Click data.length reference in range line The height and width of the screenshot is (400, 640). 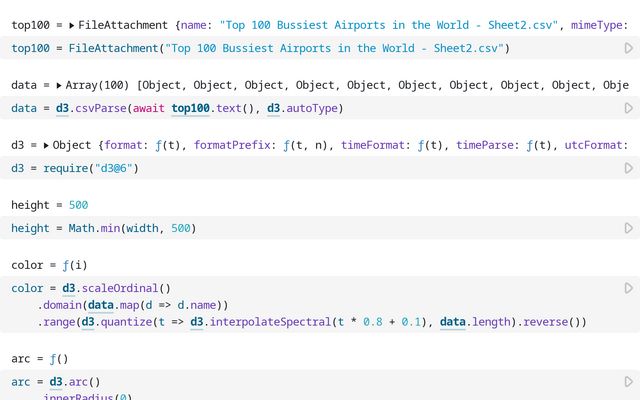[x=475, y=322]
